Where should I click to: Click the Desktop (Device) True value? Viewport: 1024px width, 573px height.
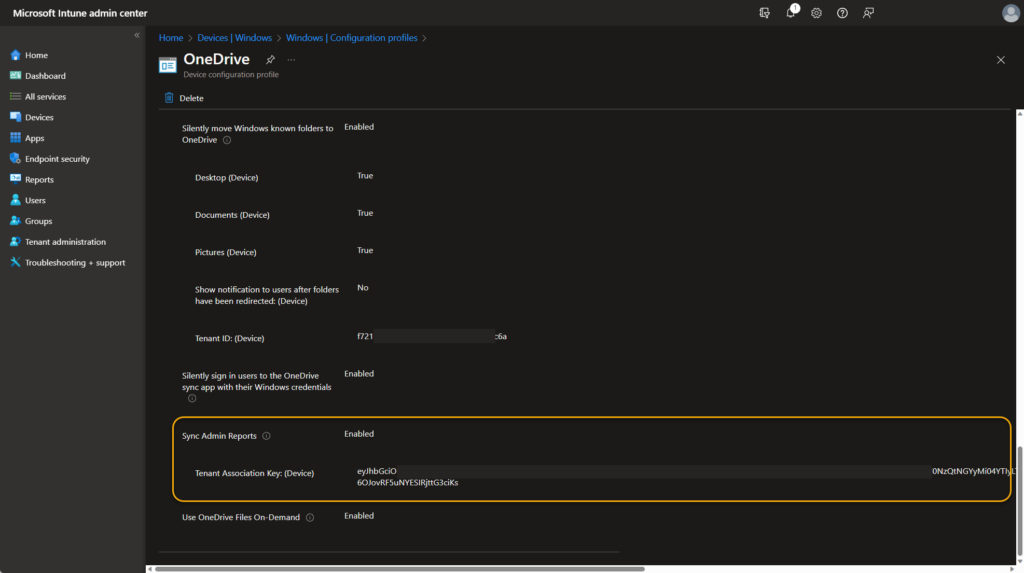365,176
